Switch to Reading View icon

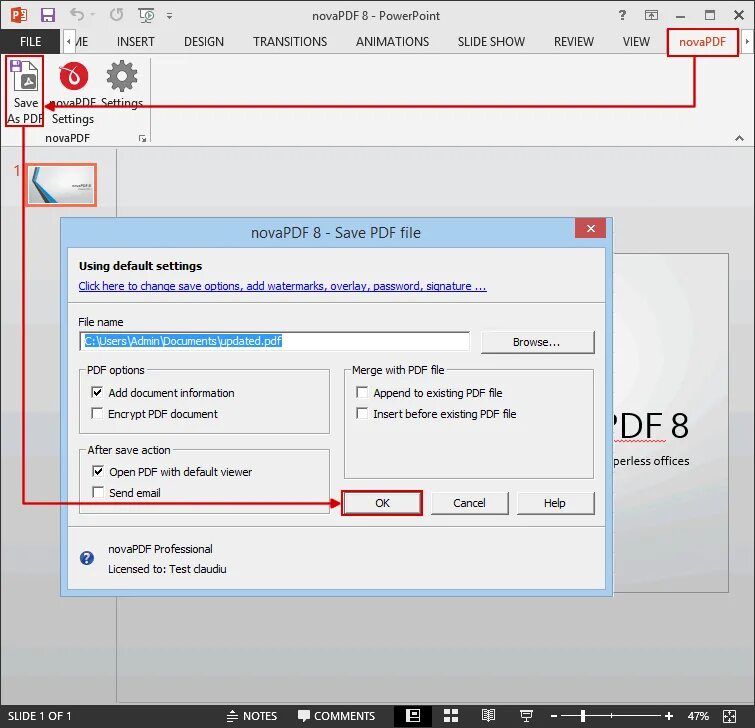[x=488, y=716]
